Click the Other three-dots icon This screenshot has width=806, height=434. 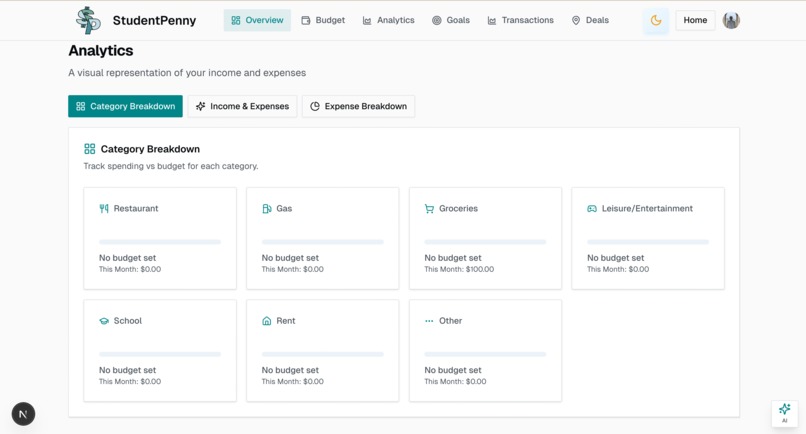click(x=429, y=321)
